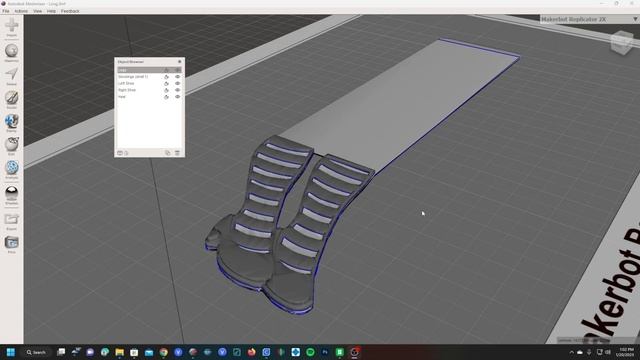Select the second object in Object Browser
This screenshot has height=360, width=640.
pyautogui.click(x=149, y=77)
